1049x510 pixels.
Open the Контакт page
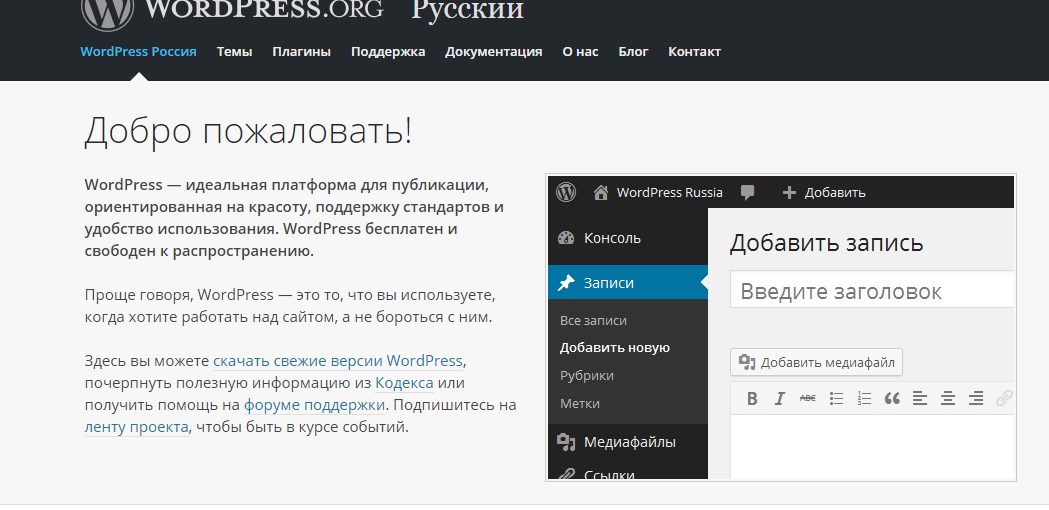[694, 52]
